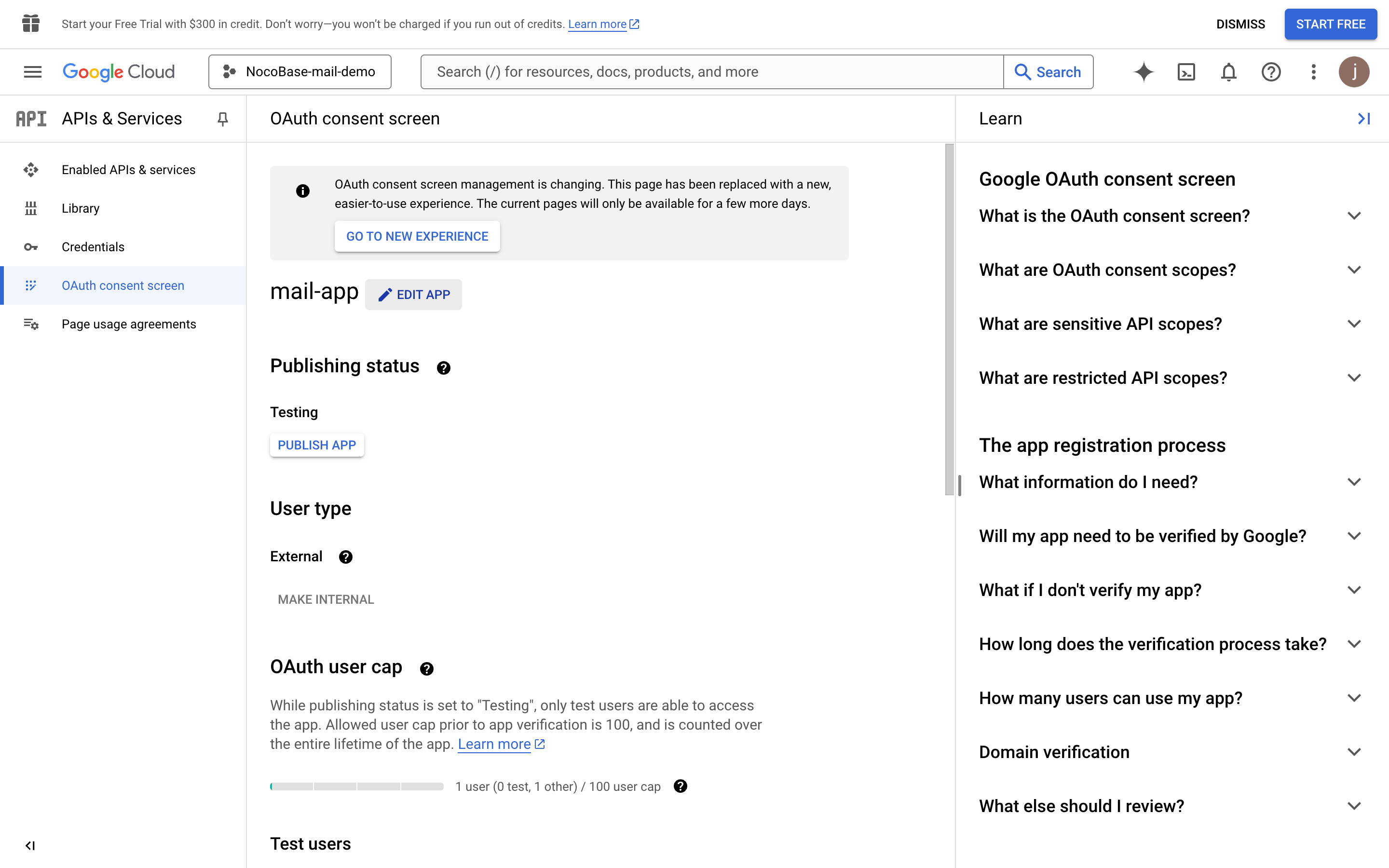
Task: Click the PUBLISH APP button
Action: pyautogui.click(x=317, y=445)
